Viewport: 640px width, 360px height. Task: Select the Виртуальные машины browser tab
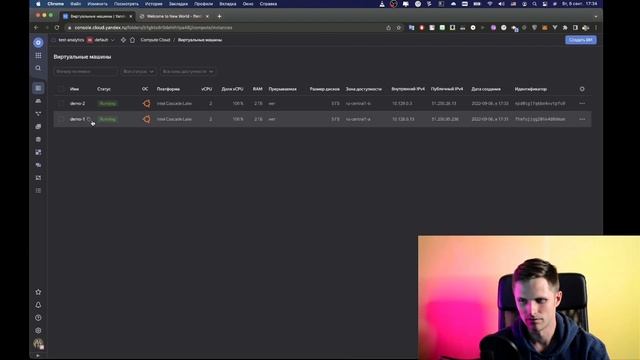point(97,16)
